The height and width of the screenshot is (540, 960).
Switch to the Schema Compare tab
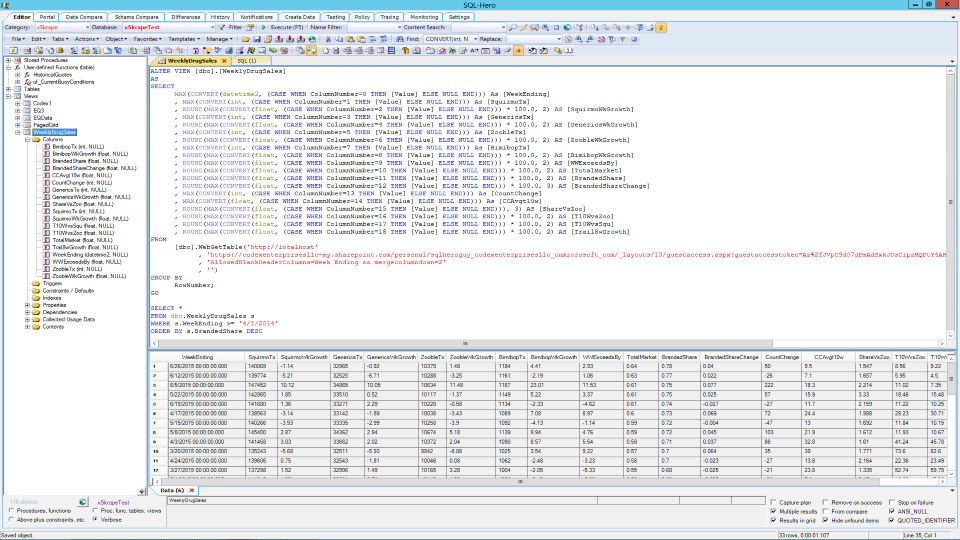pyautogui.click(x=137, y=17)
